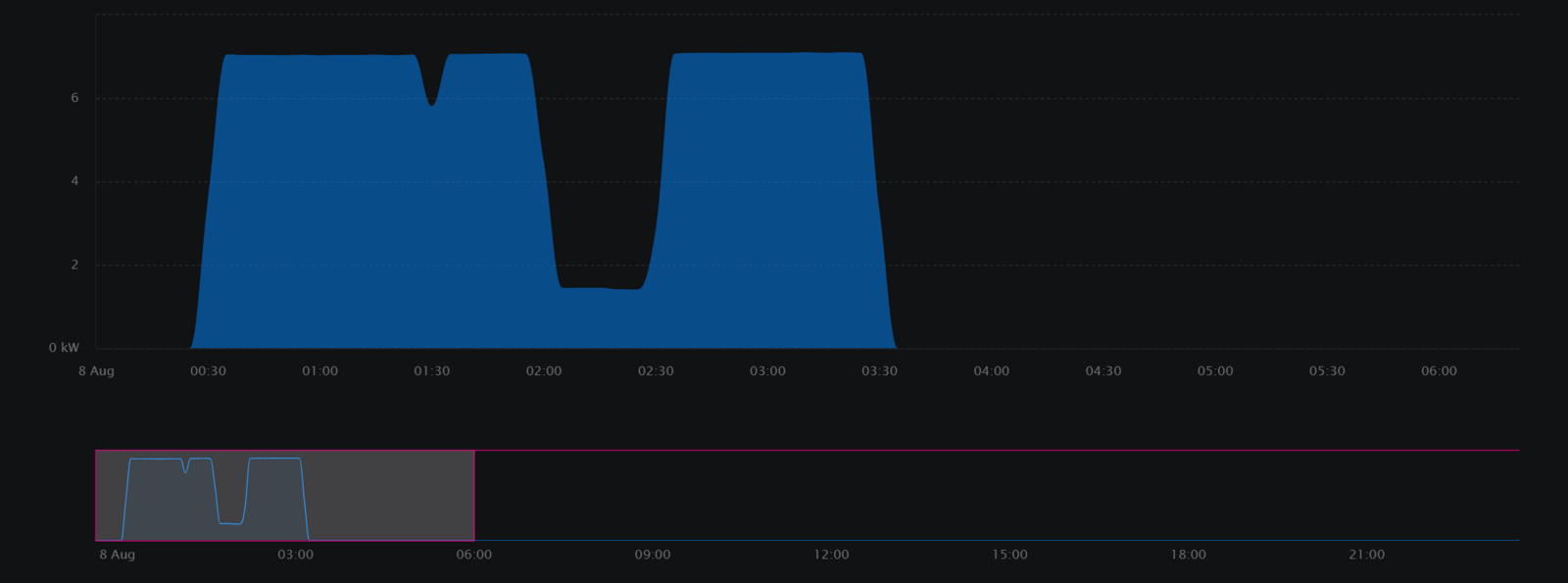Click the 01:00 time axis label
1568x583 pixels.
[x=319, y=371]
